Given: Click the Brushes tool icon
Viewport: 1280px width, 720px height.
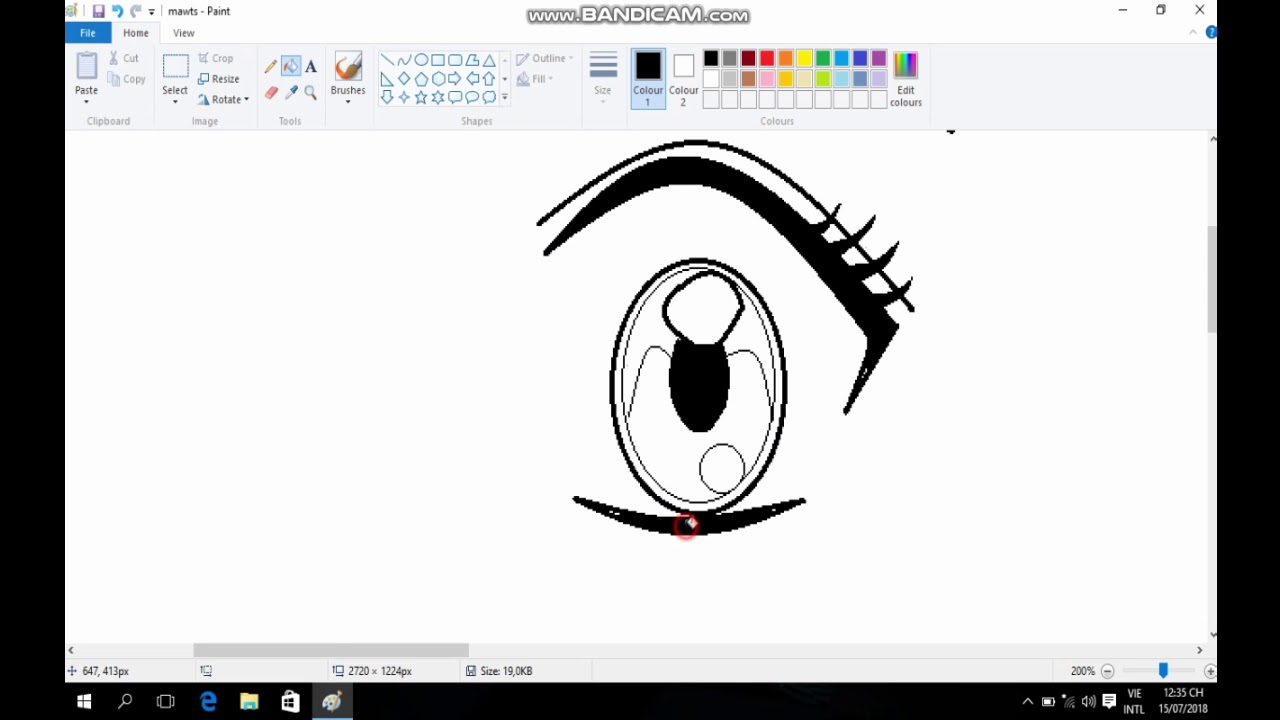Looking at the screenshot, I should (348, 67).
